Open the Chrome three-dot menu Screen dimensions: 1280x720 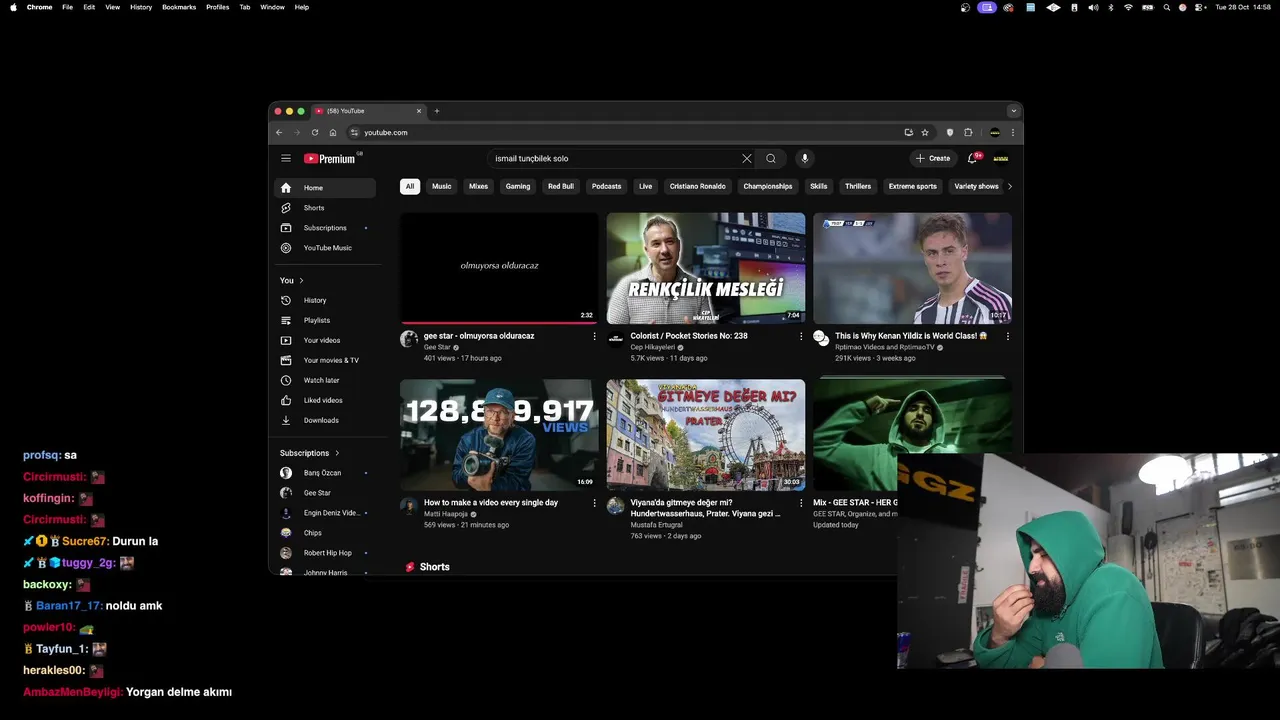[x=1012, y=132]
